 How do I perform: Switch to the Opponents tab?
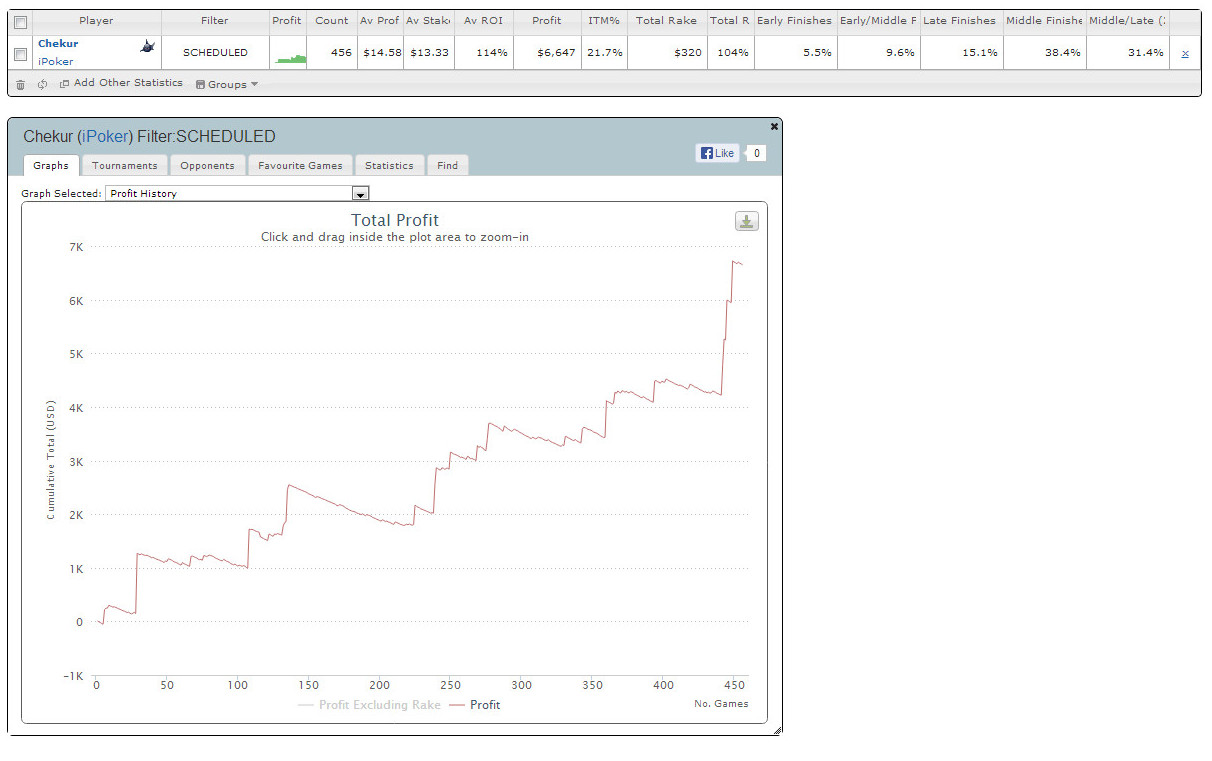(207, 165)
